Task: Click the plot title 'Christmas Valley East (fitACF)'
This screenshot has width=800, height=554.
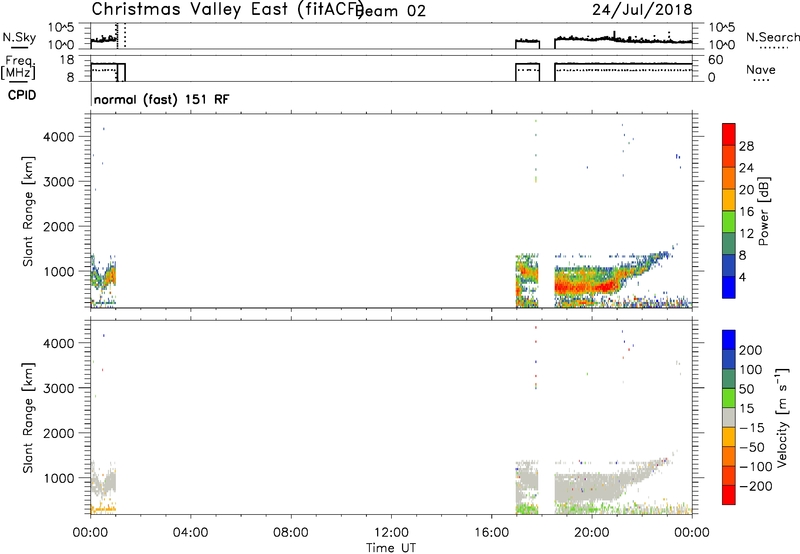Action: (x=227, y=9)
